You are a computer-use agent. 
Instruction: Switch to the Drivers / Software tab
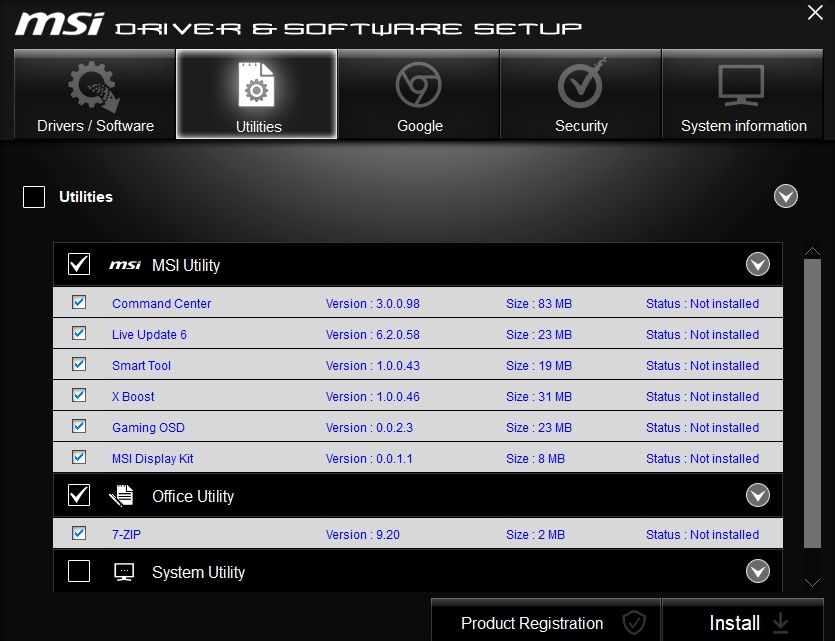[95, 94]
